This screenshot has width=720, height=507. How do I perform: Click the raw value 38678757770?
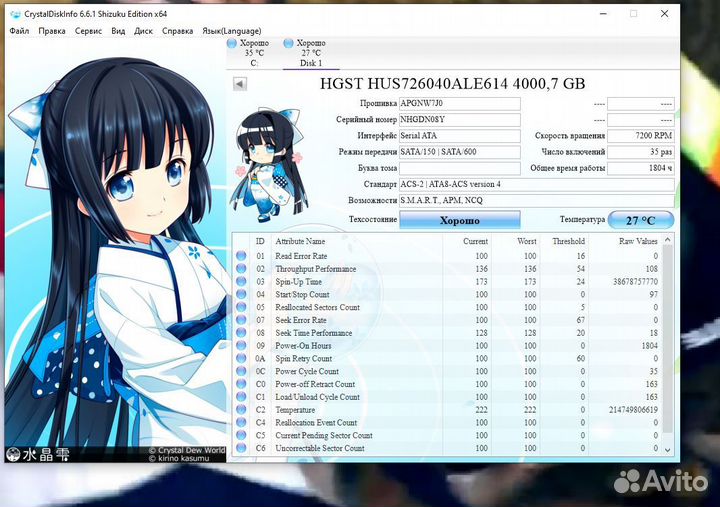point(636,282)
